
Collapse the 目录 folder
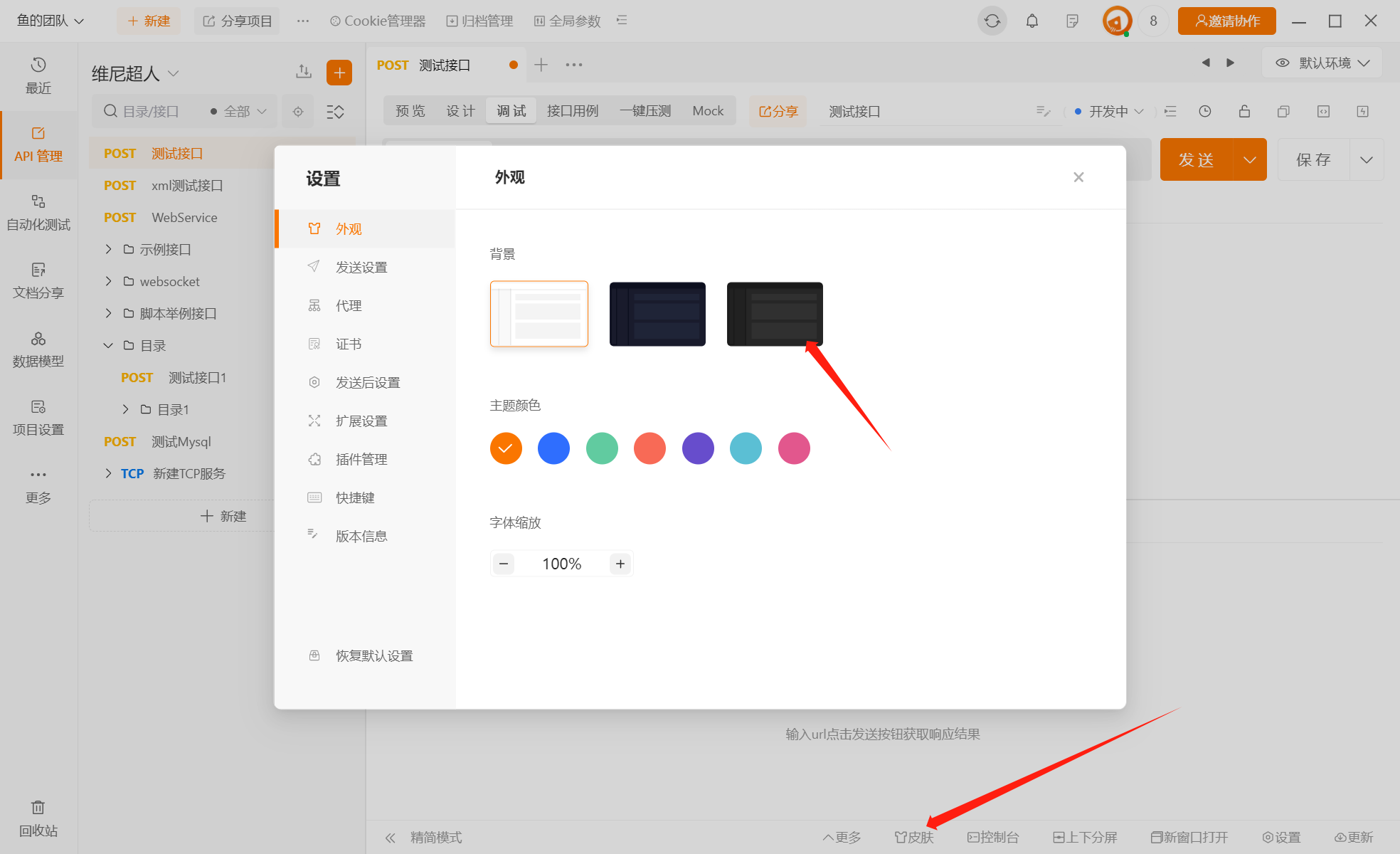(108, 345)
